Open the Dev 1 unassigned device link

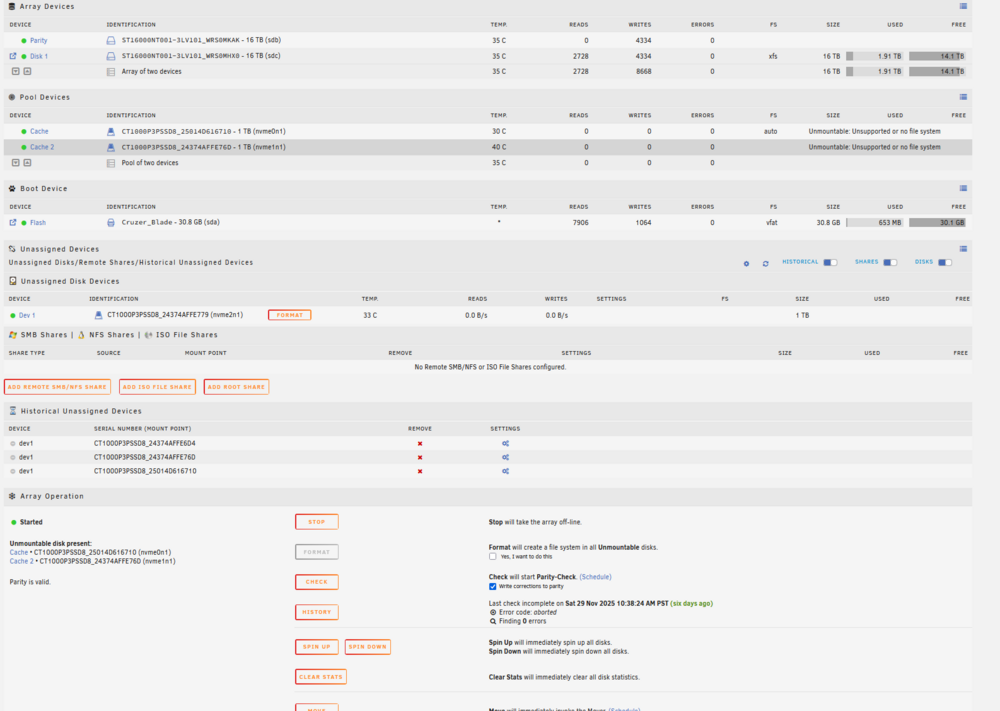pos(27,316)
